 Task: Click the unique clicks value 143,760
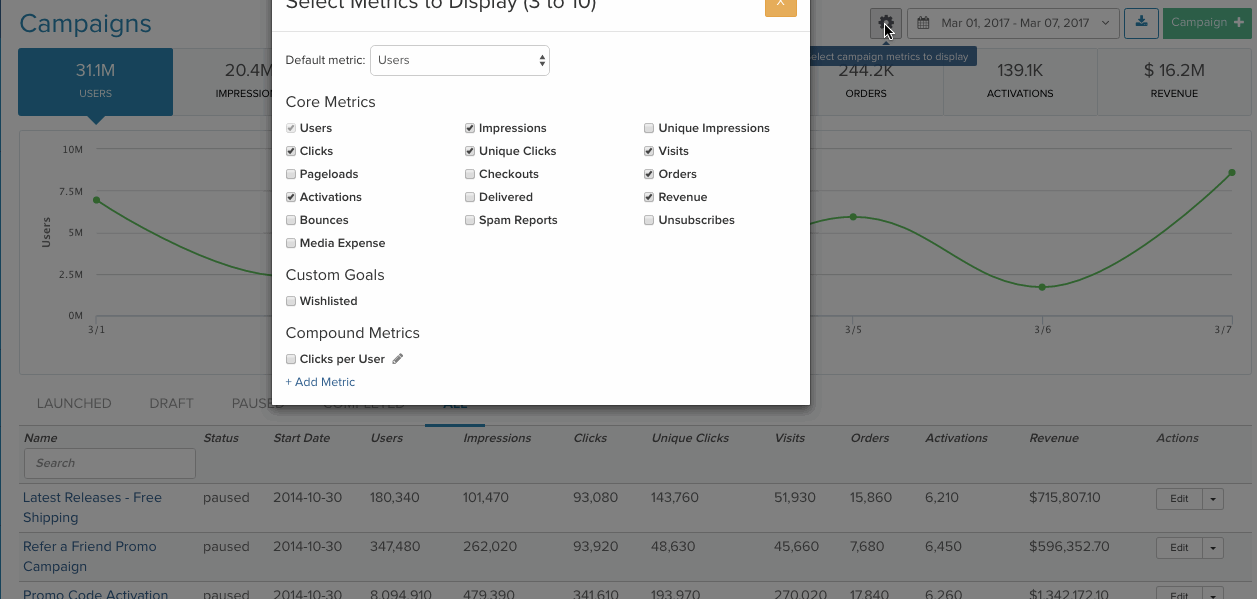tap(674, 497)
